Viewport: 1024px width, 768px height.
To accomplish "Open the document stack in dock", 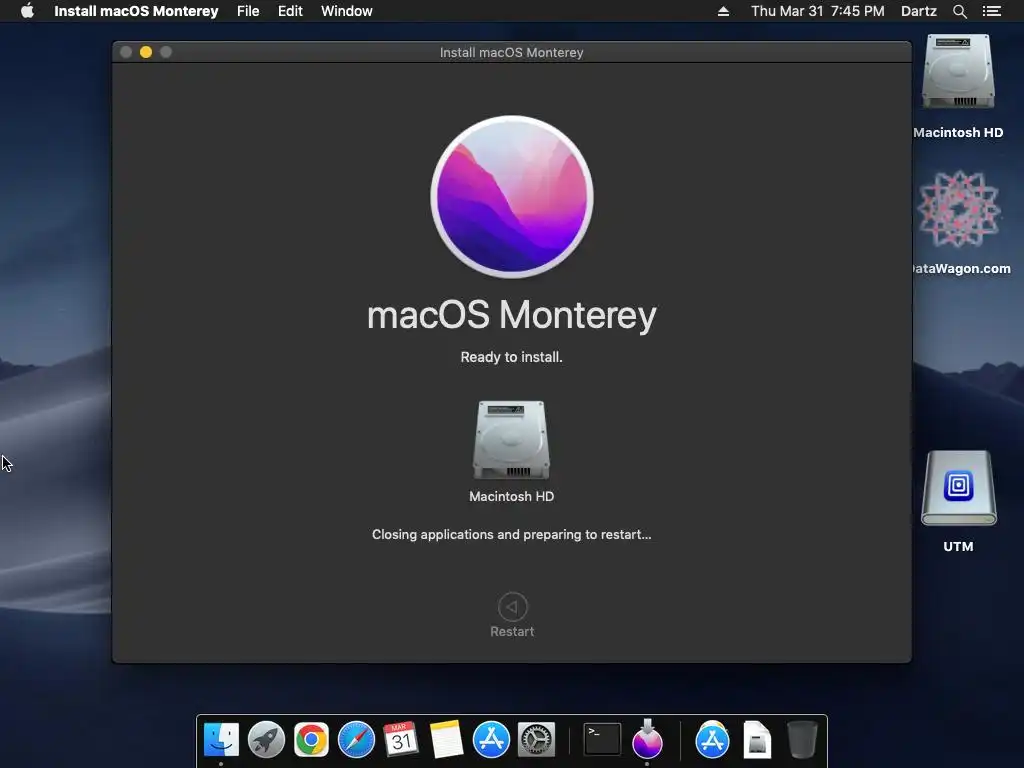I will (x=758, y=740).
